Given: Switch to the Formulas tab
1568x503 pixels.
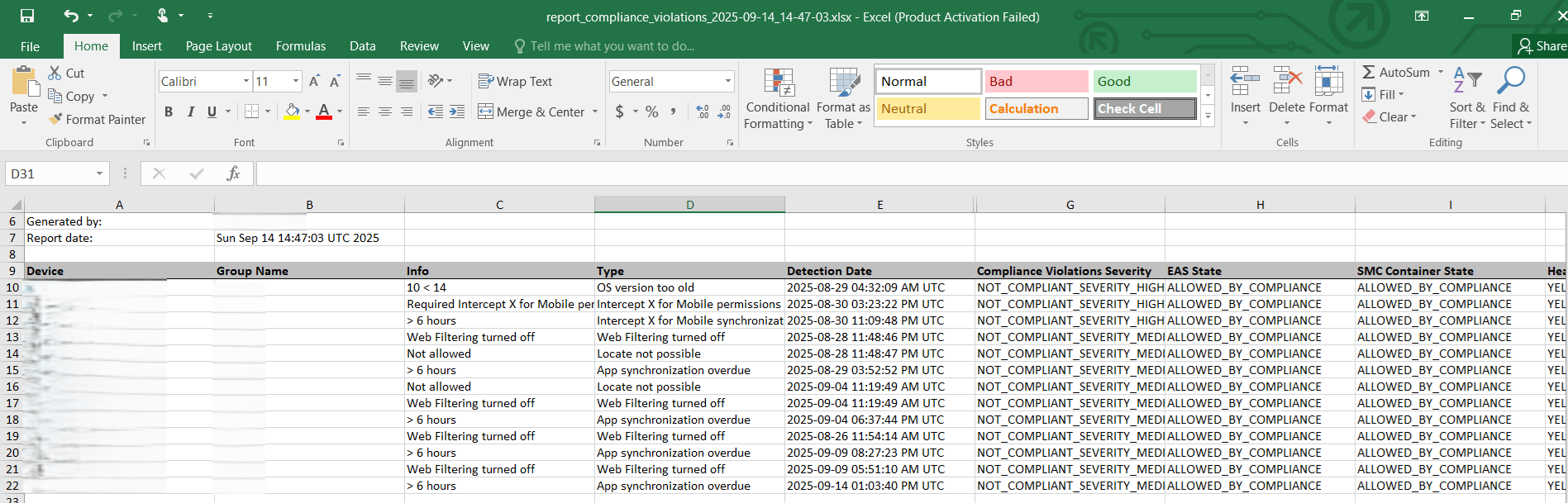Looking at the screenshot, I should [301, 46].
